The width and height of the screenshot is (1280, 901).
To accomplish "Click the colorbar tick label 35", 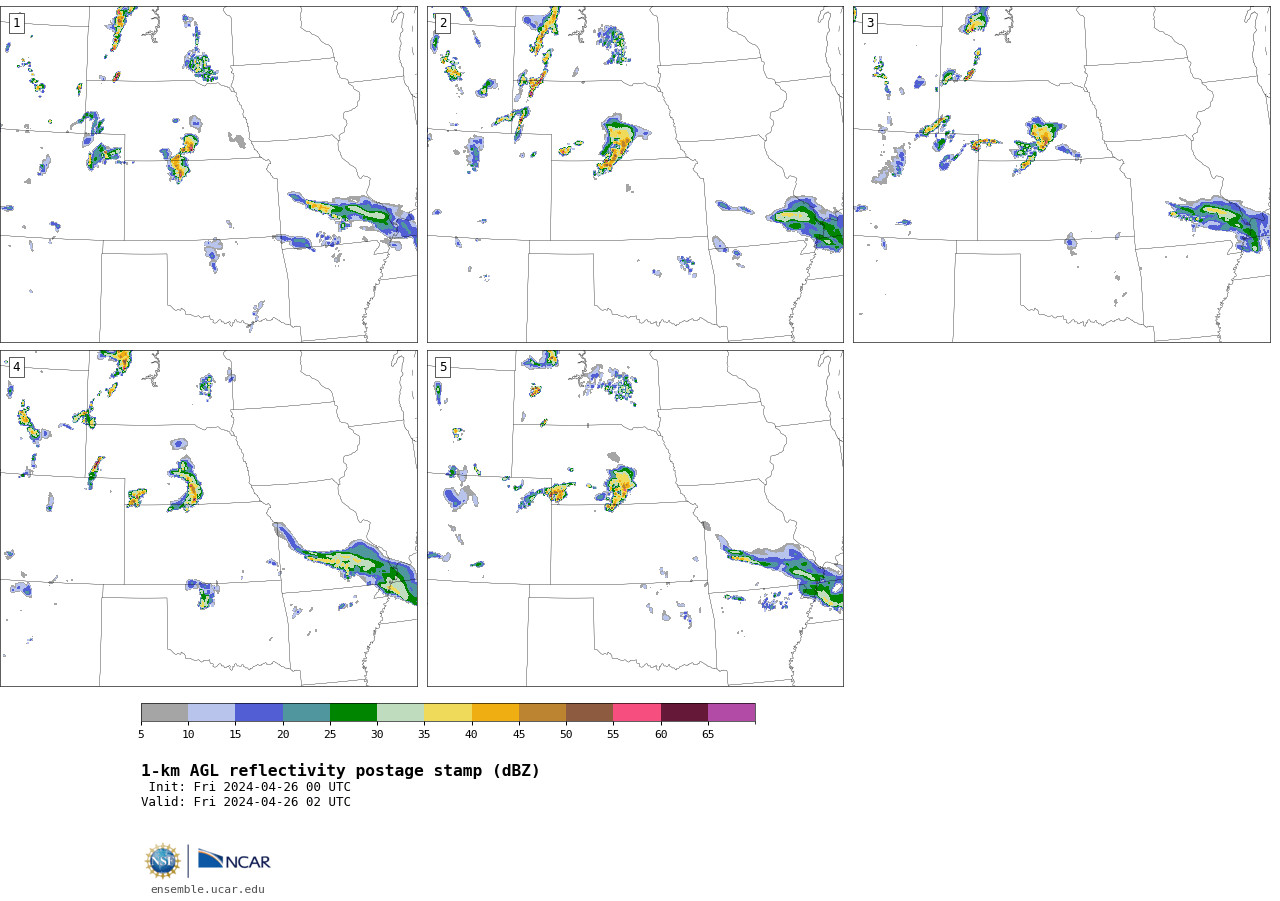I will 424,735.
